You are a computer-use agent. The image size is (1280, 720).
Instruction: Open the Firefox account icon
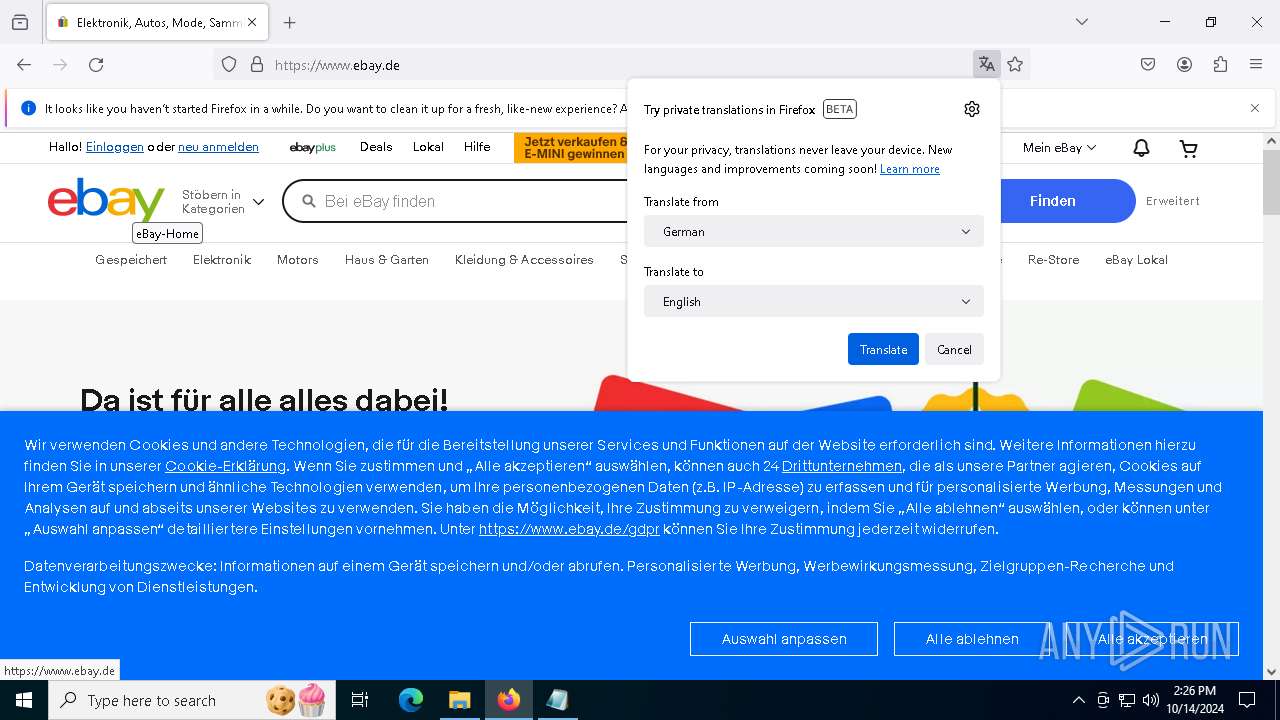pyautogui.click(x=1184, y=65)
